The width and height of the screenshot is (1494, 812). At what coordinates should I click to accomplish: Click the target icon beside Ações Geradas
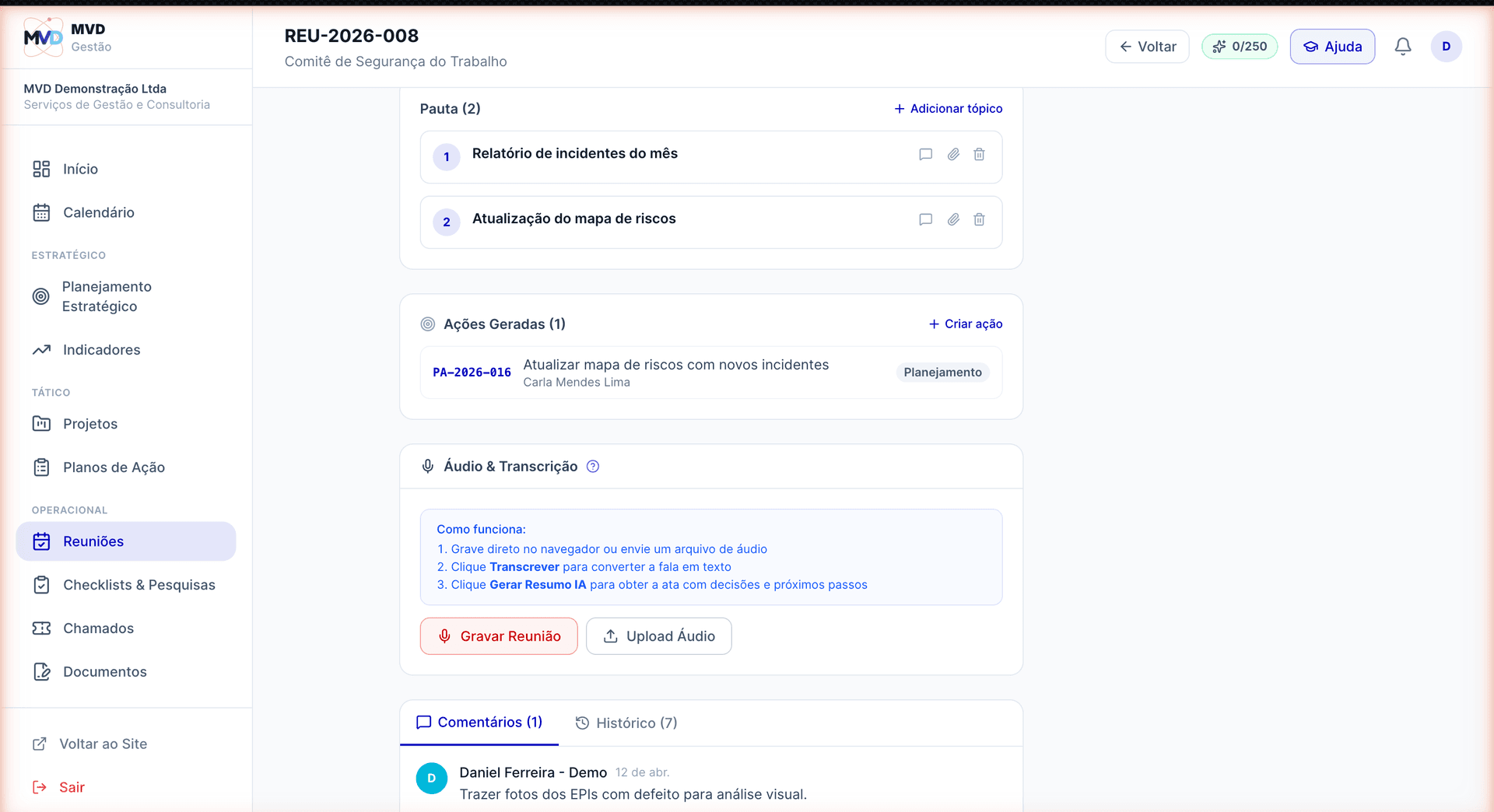click(x=428, y=324)
